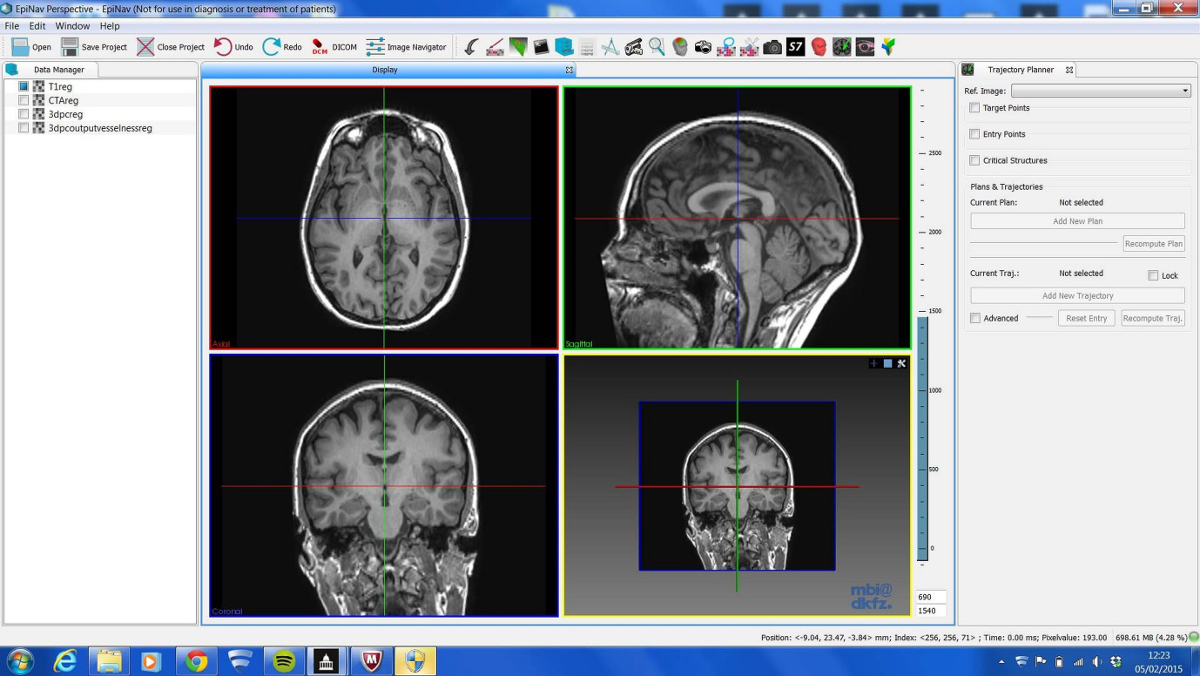The height and width of the screenshot is (676, 1200).
Task: Click the camera screenshot icon in toolbar
Action: point(773,47)
